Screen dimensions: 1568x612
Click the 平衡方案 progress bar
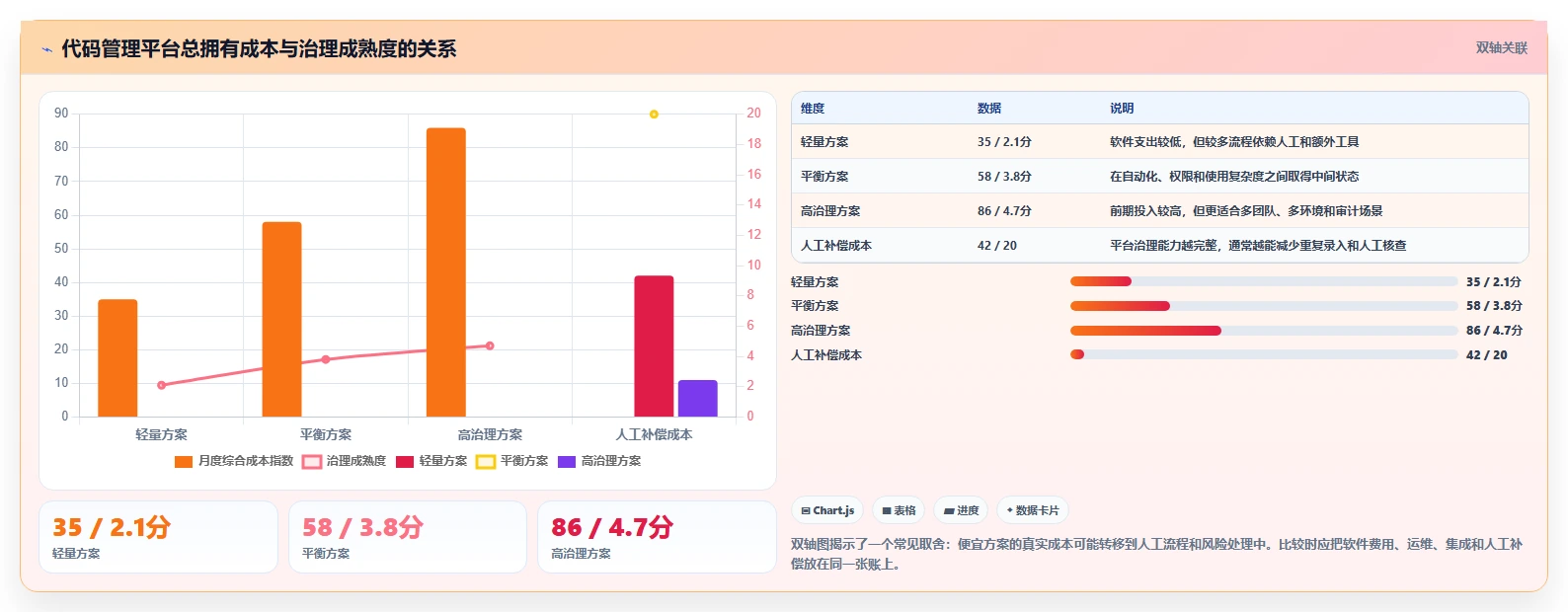pyautogui.click(x=1264, y=306)
